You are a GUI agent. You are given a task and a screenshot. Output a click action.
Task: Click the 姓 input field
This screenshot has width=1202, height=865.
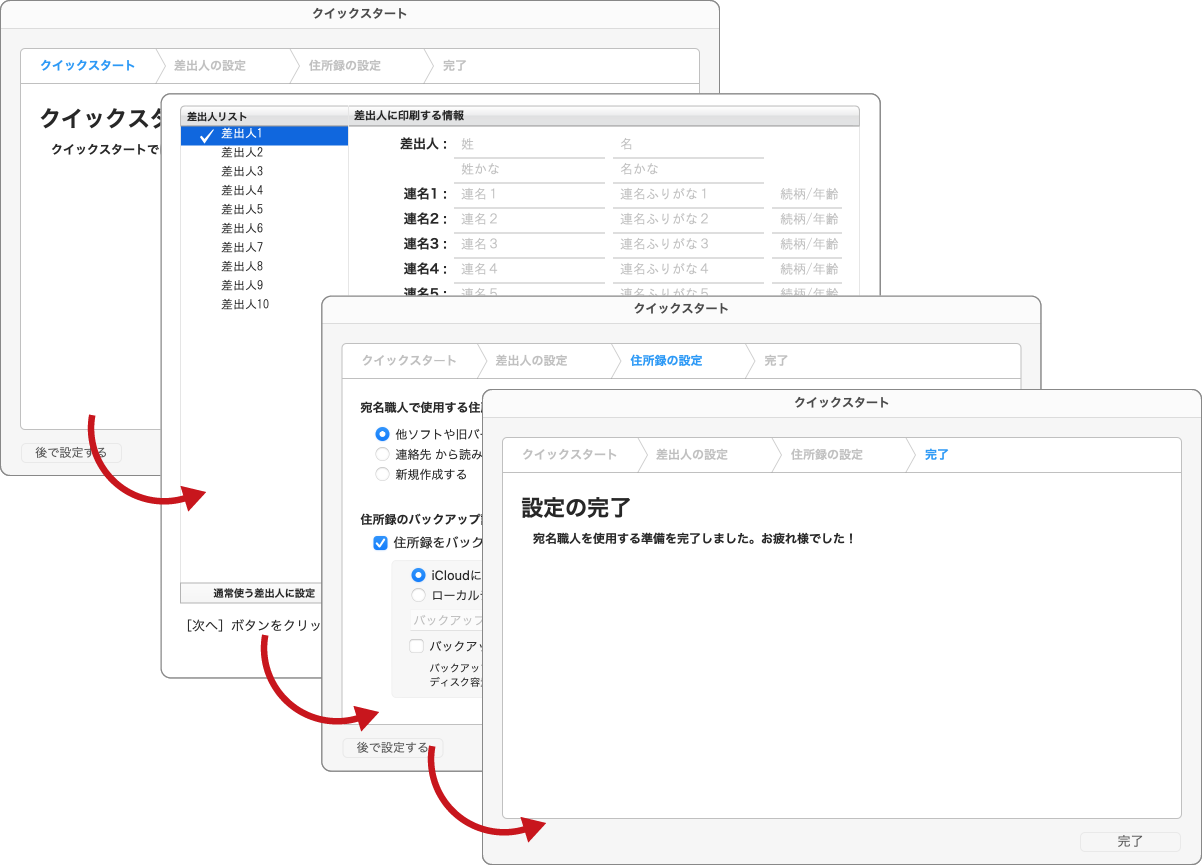[529, 145]
